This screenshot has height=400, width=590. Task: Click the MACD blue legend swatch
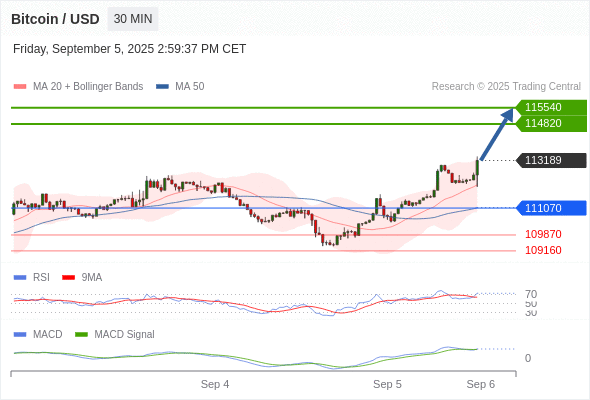click(x=20, y=335)
